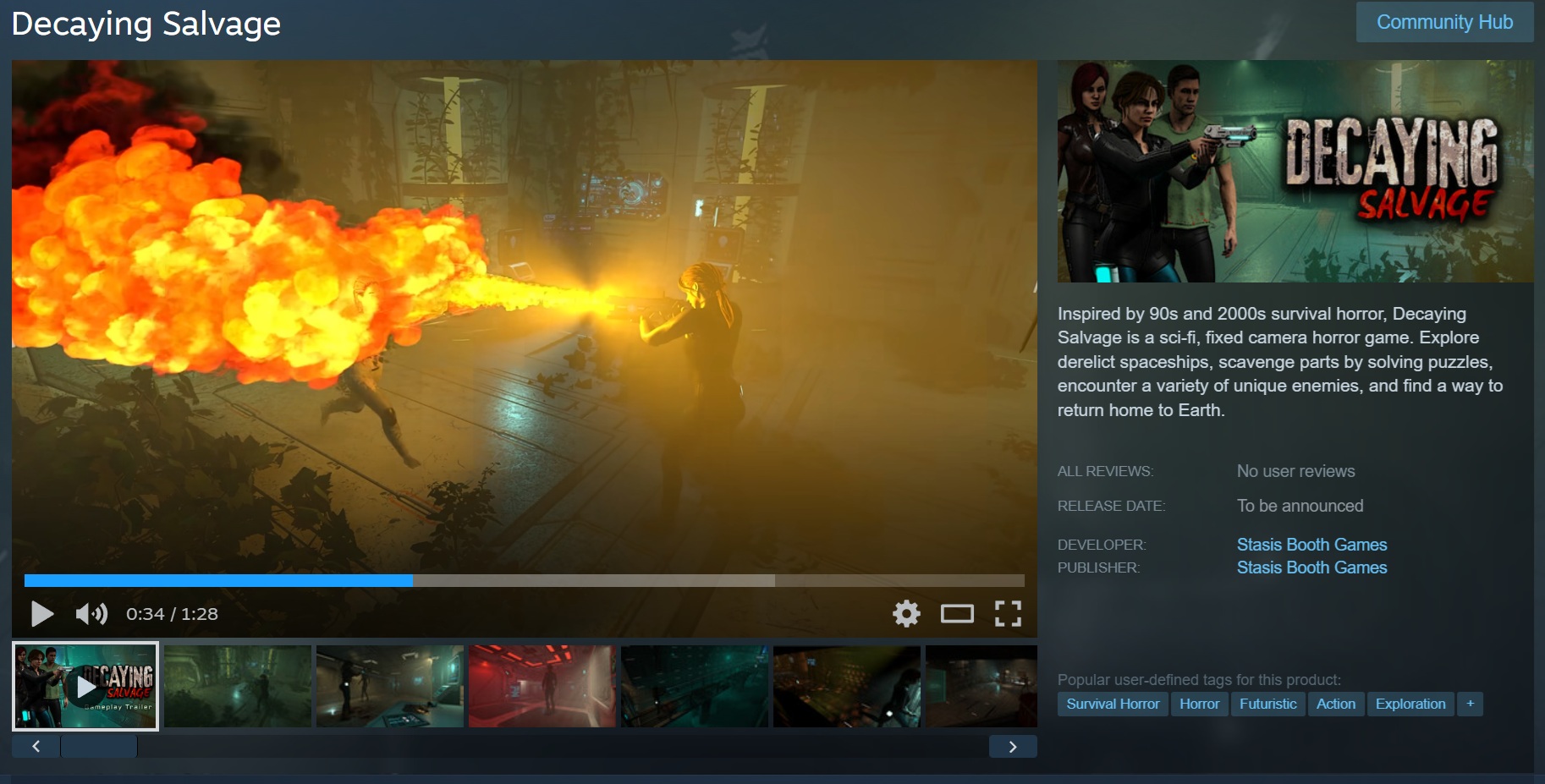The height and width of the screenshot is (784, 1545).
Task: Open the Community Hub
Action: point(1444,22)
